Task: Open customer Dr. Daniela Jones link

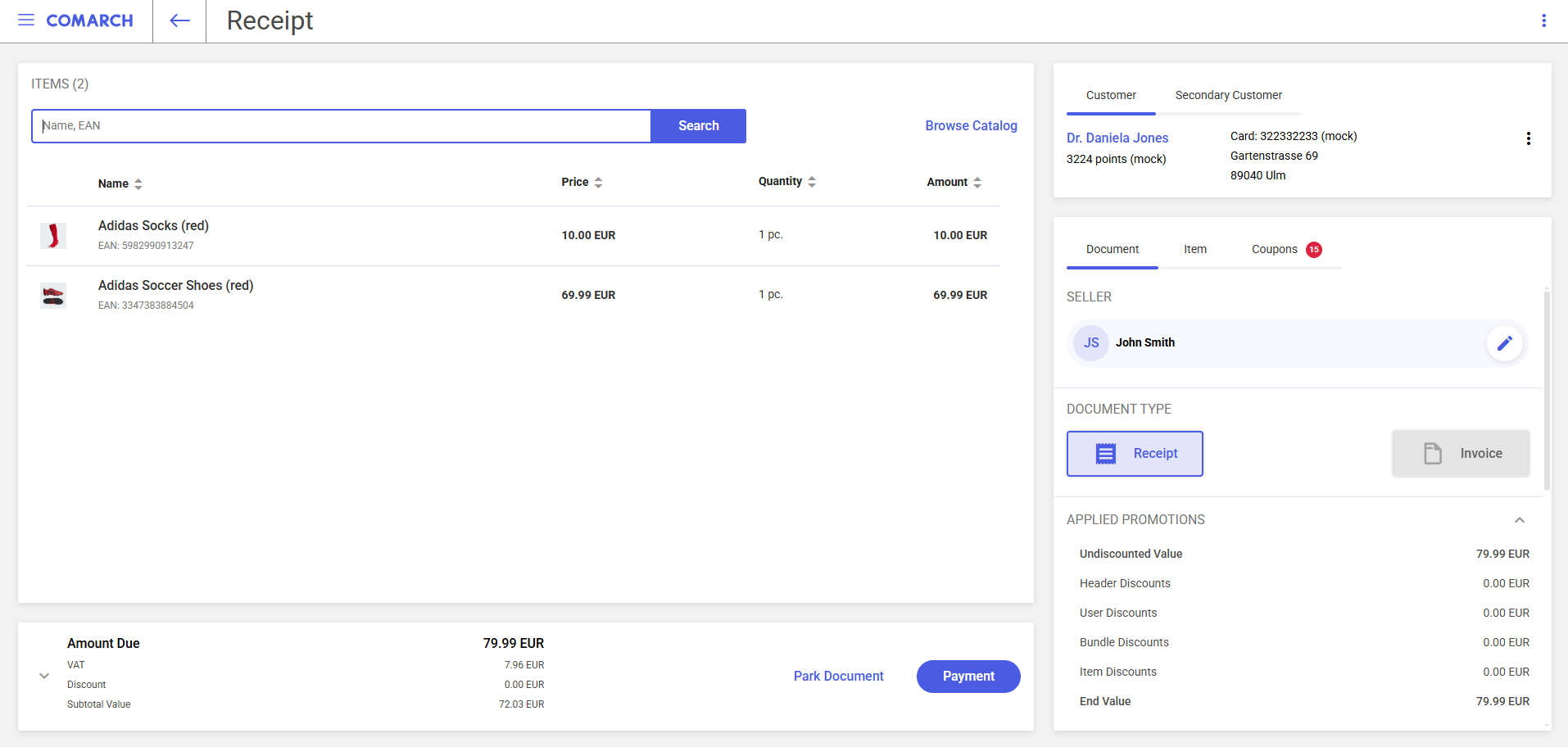Action: [1117, 138]
